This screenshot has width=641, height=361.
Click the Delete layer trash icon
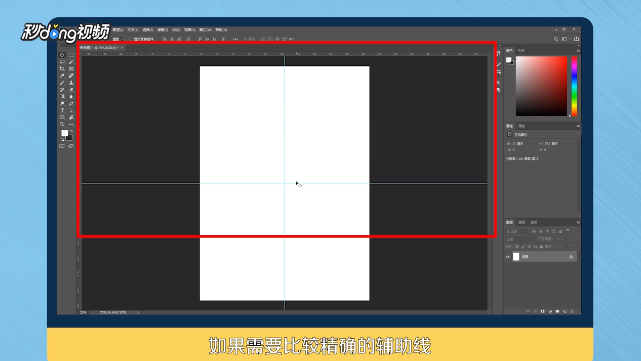point(572,312)
